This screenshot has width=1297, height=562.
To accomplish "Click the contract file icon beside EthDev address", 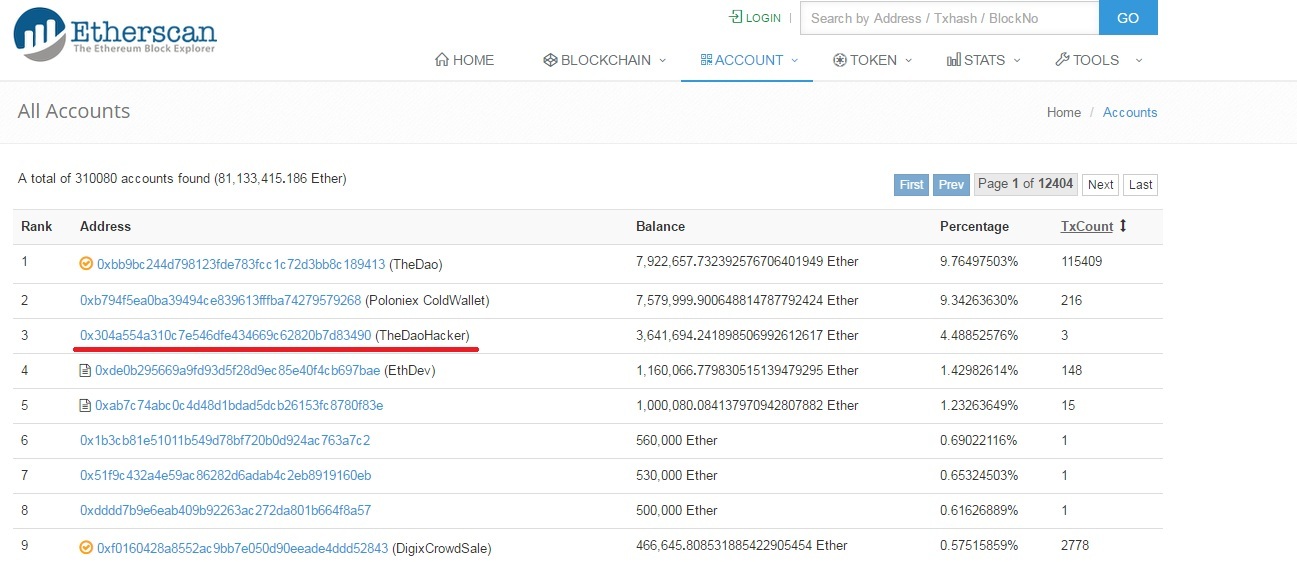I will [85, 370].
